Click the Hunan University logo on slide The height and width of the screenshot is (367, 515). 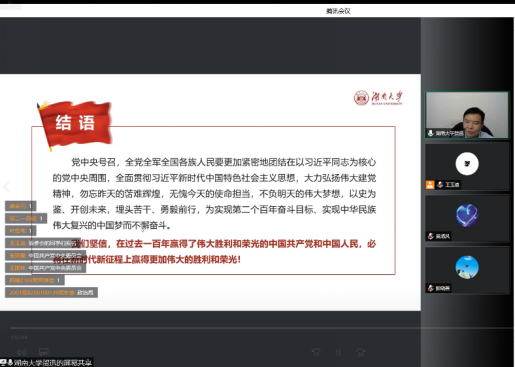[x=378, y=98]
